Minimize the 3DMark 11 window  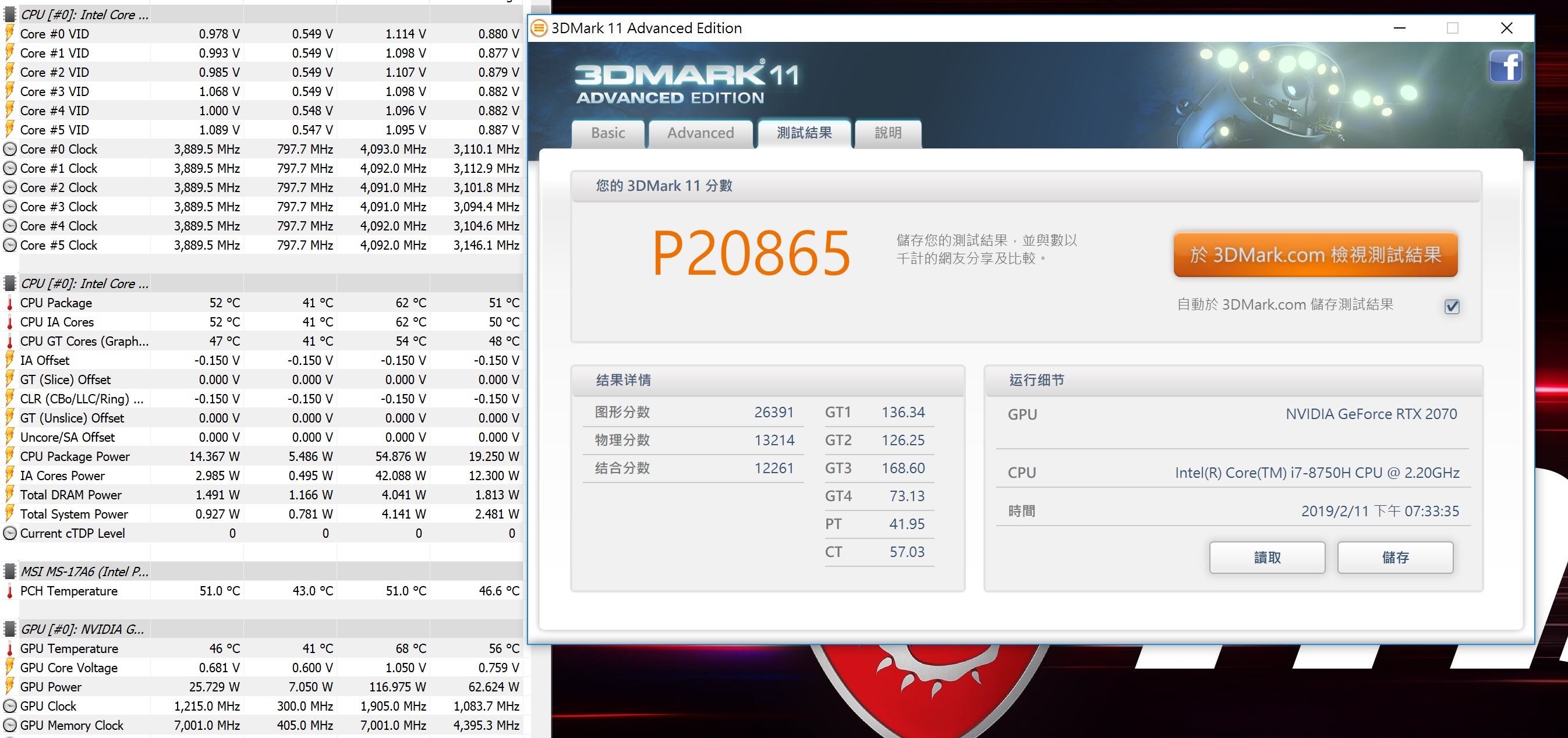(x=1399, y=28)
